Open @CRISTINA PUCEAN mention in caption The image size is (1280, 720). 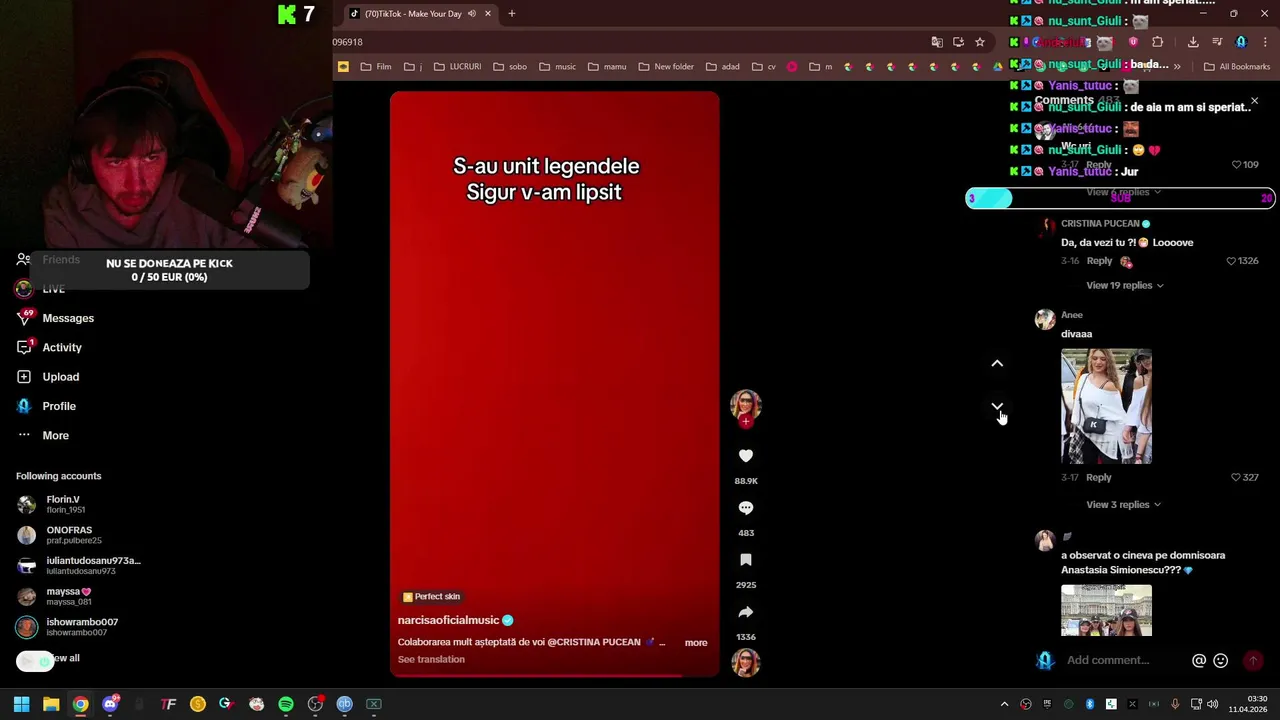tap(594, 642)
